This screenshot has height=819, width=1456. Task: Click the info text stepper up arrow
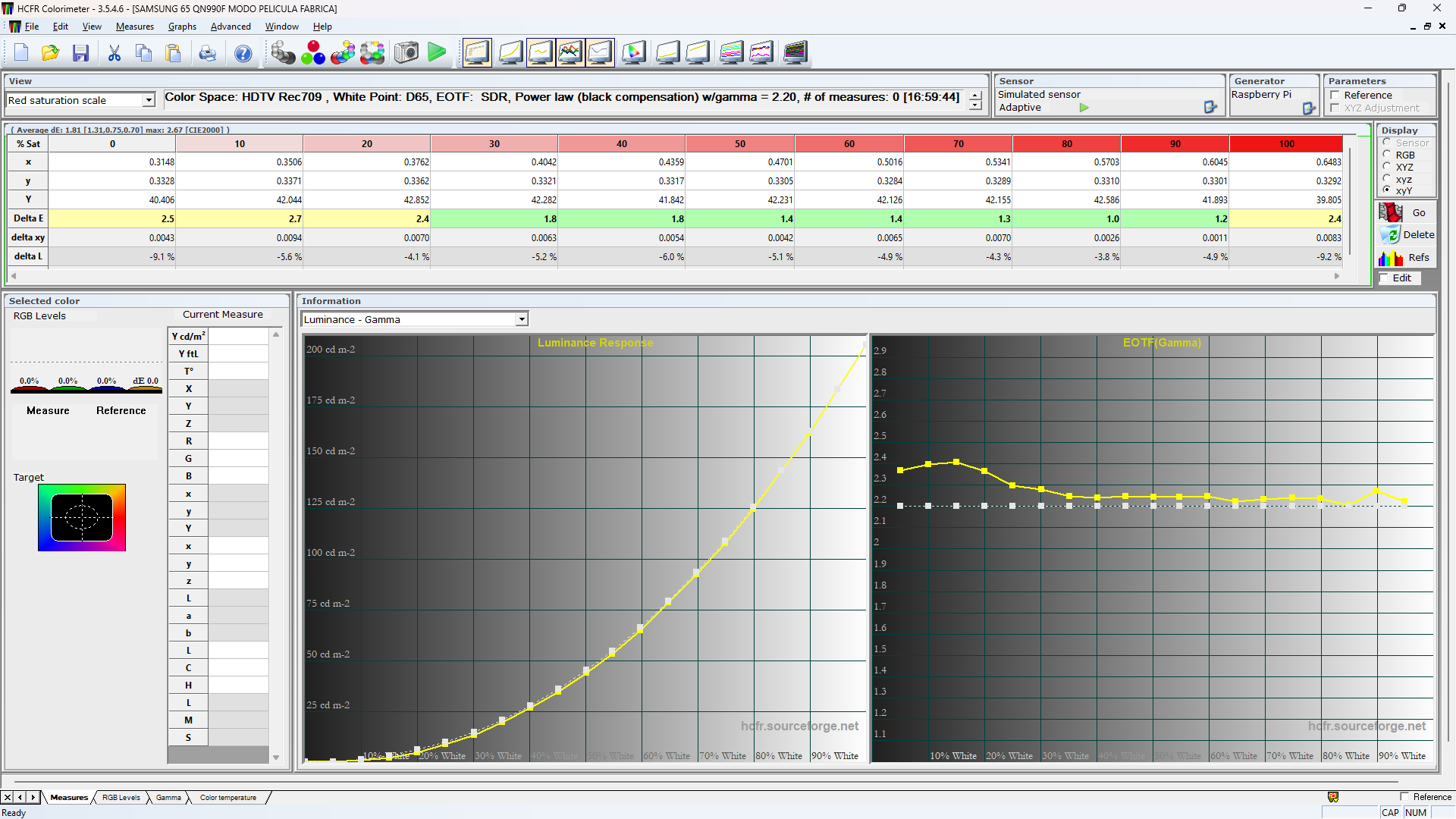[x=975, y=96]
